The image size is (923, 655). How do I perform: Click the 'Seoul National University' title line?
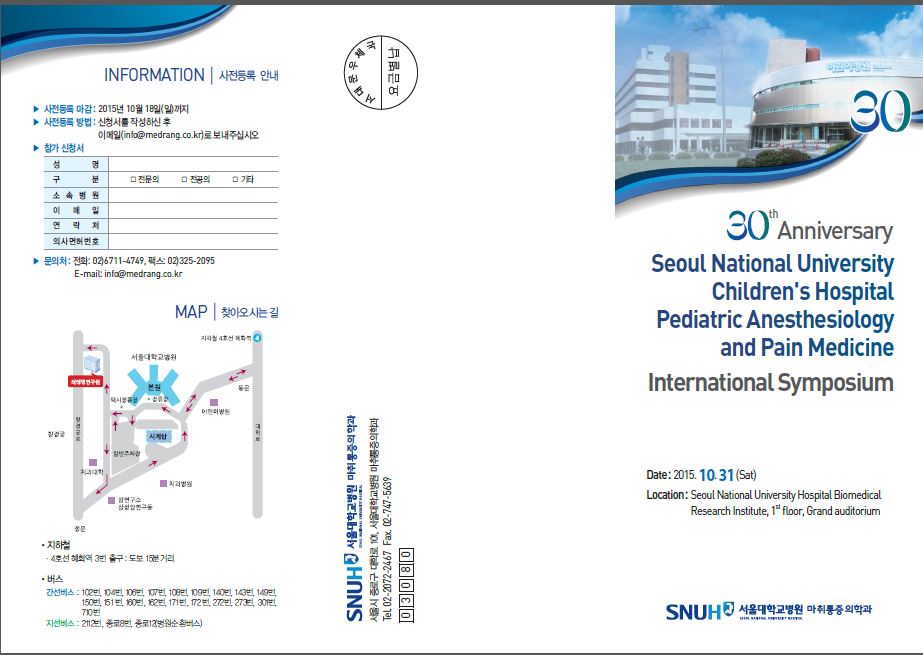pos(772,263)
